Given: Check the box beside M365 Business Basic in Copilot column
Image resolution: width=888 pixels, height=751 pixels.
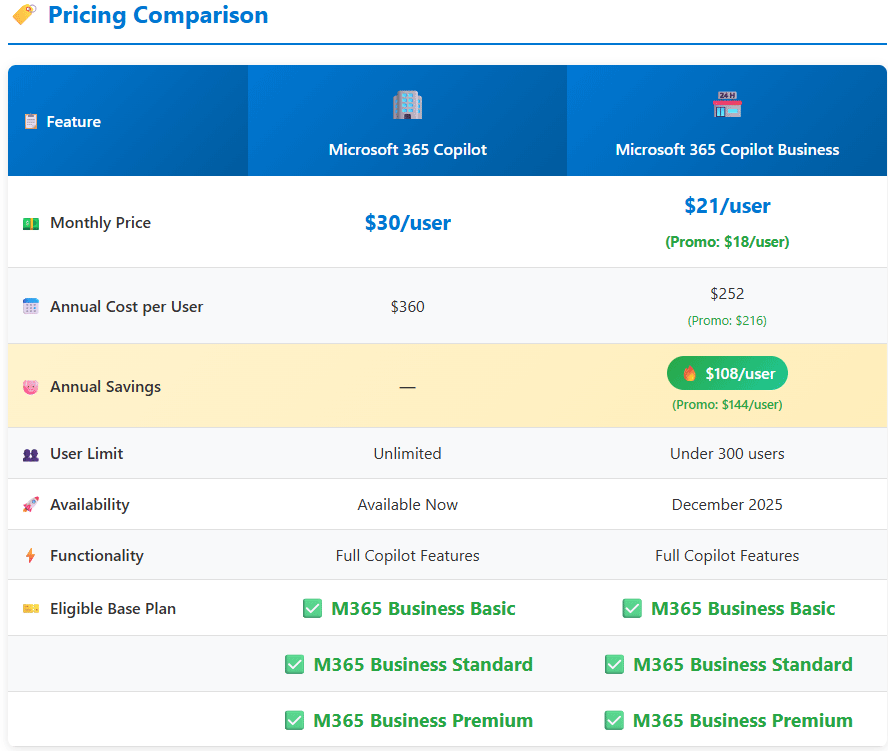Looking at the screenshot, I should coord(312,608).
